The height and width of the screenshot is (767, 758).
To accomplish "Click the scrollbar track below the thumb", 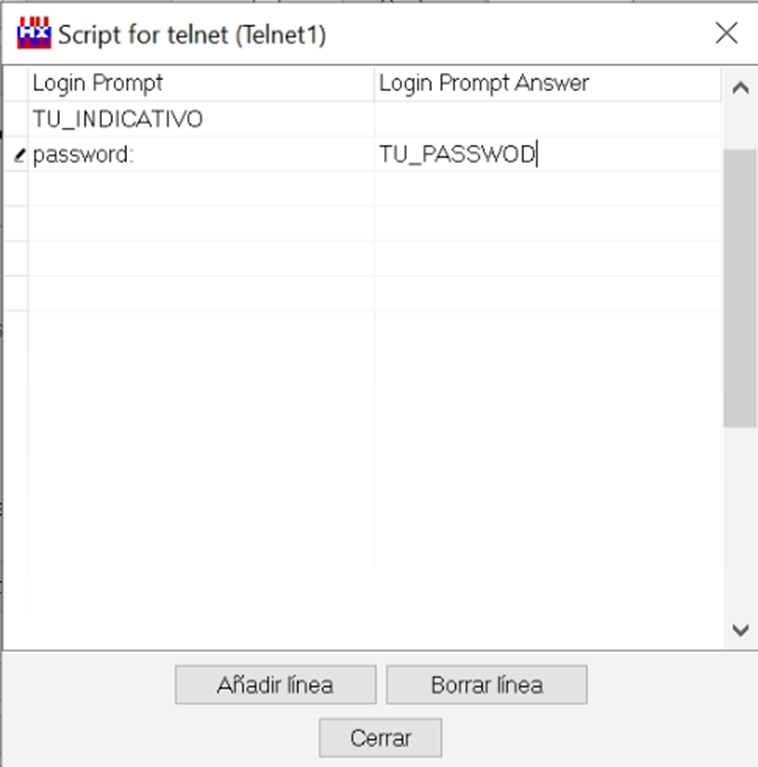I will coord(740,519).
